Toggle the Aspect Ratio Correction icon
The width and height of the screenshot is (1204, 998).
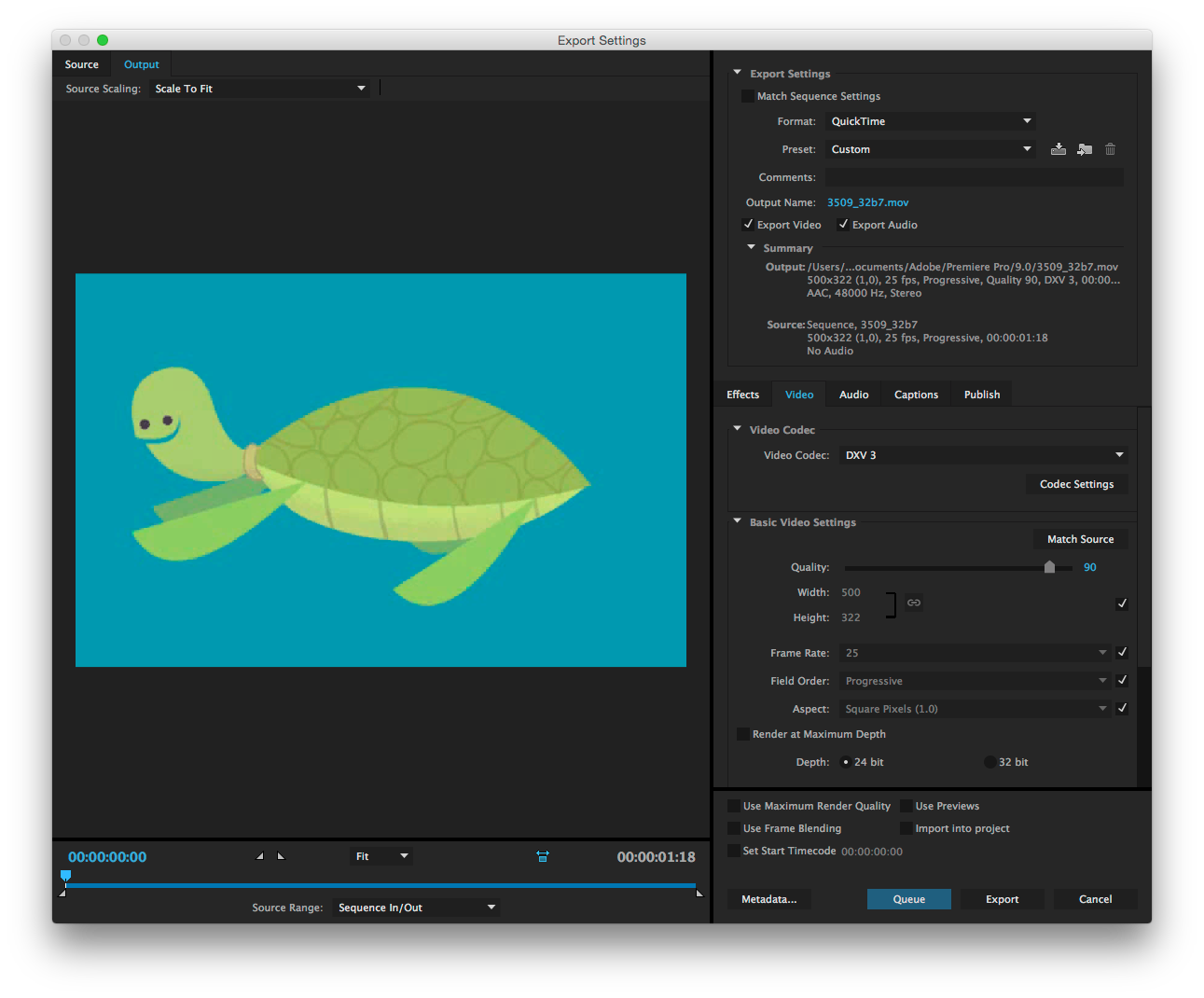point(543,856)
